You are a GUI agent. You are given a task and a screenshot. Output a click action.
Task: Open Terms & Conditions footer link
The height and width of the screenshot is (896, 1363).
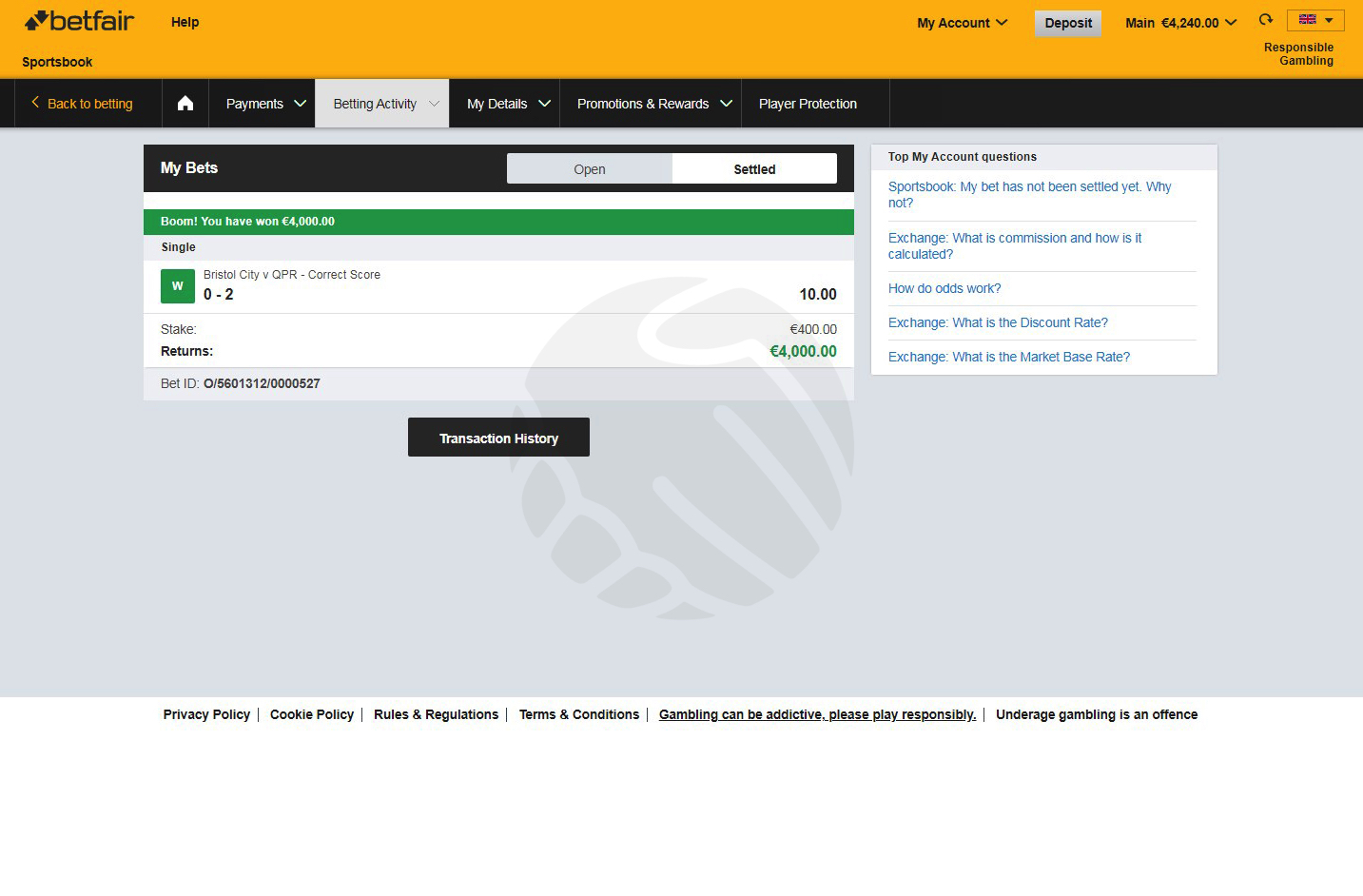coord(579,714)
